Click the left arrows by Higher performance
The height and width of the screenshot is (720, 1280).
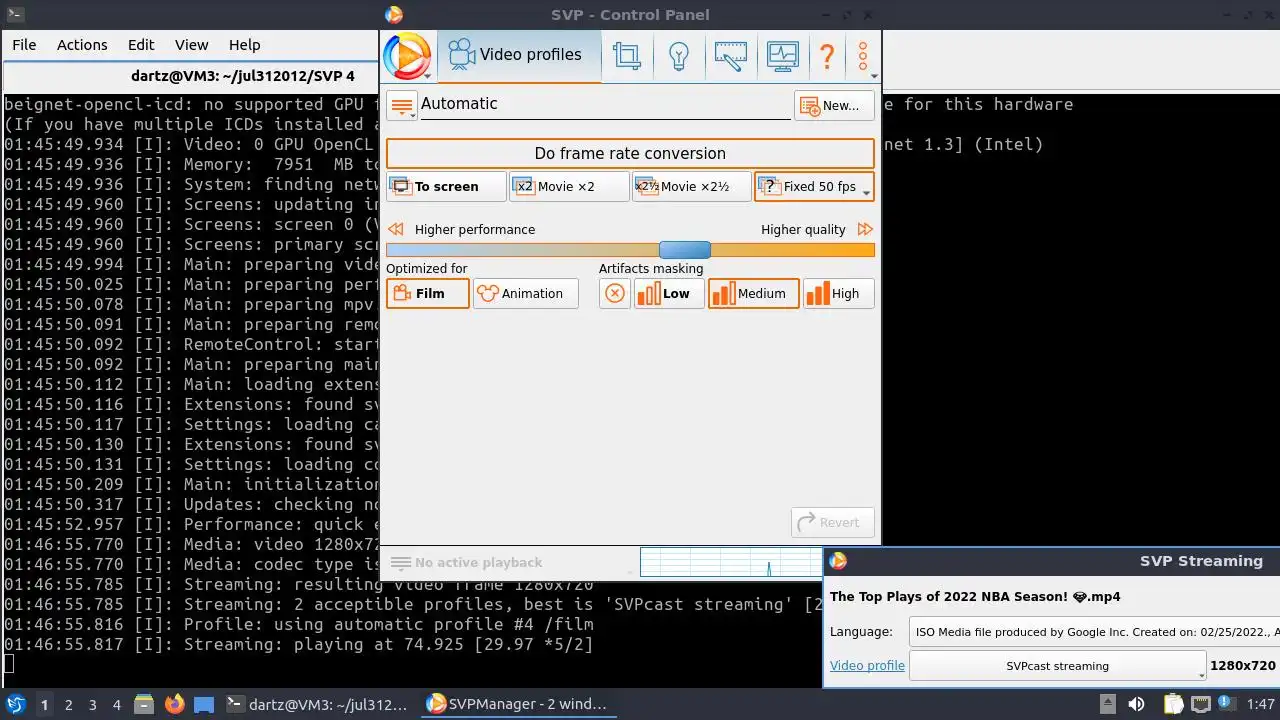click(396, 229)
